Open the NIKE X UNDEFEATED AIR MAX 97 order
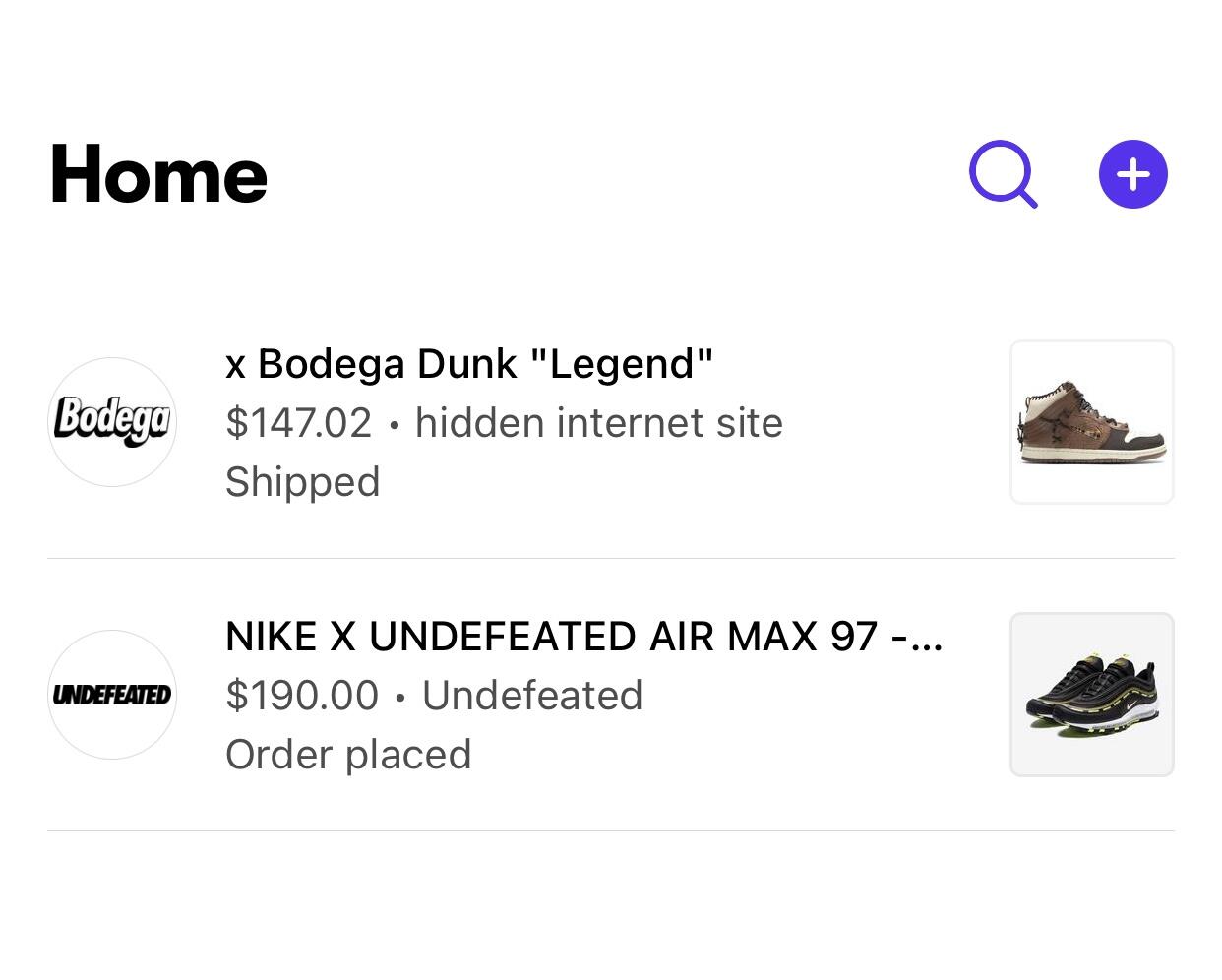This screenshot has width=1222, height=980. (x=551, y=637)
